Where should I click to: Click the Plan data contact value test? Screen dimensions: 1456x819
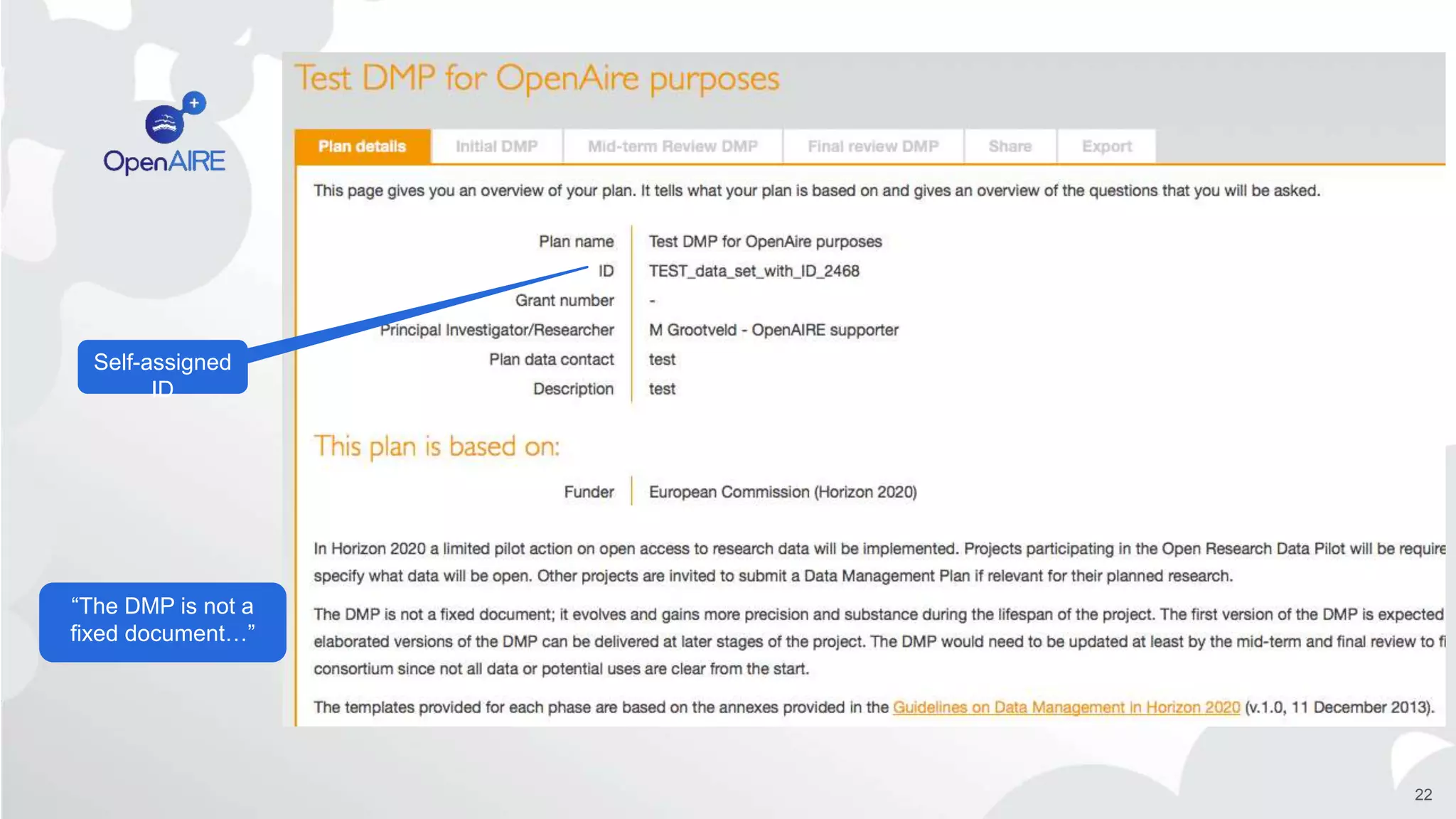[x=662, y=360]
